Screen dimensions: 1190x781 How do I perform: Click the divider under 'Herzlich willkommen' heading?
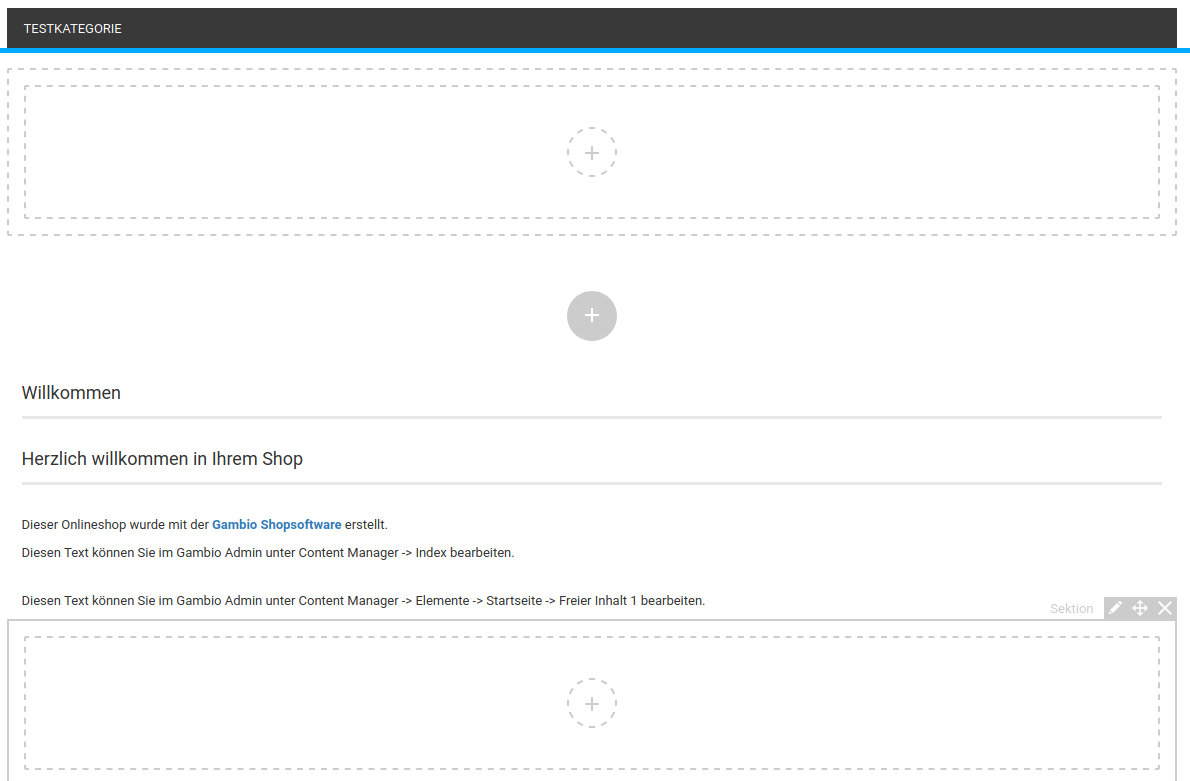592,483
